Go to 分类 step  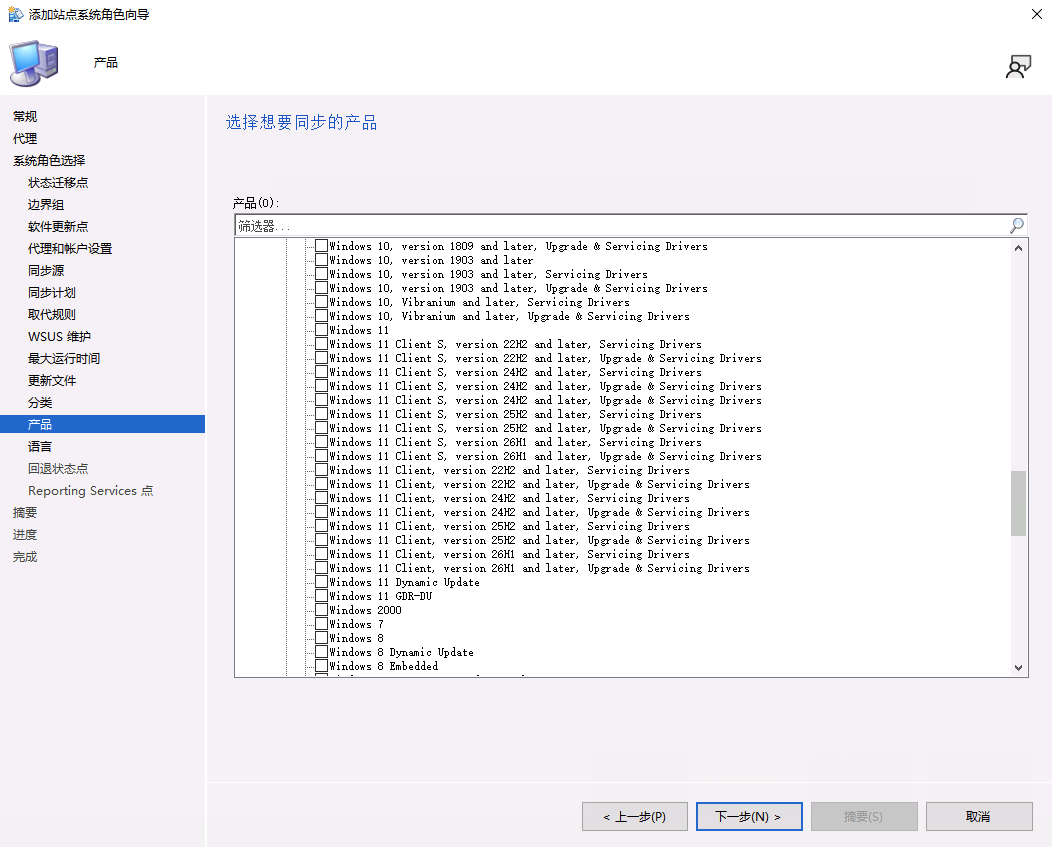(x=40, y=403)
